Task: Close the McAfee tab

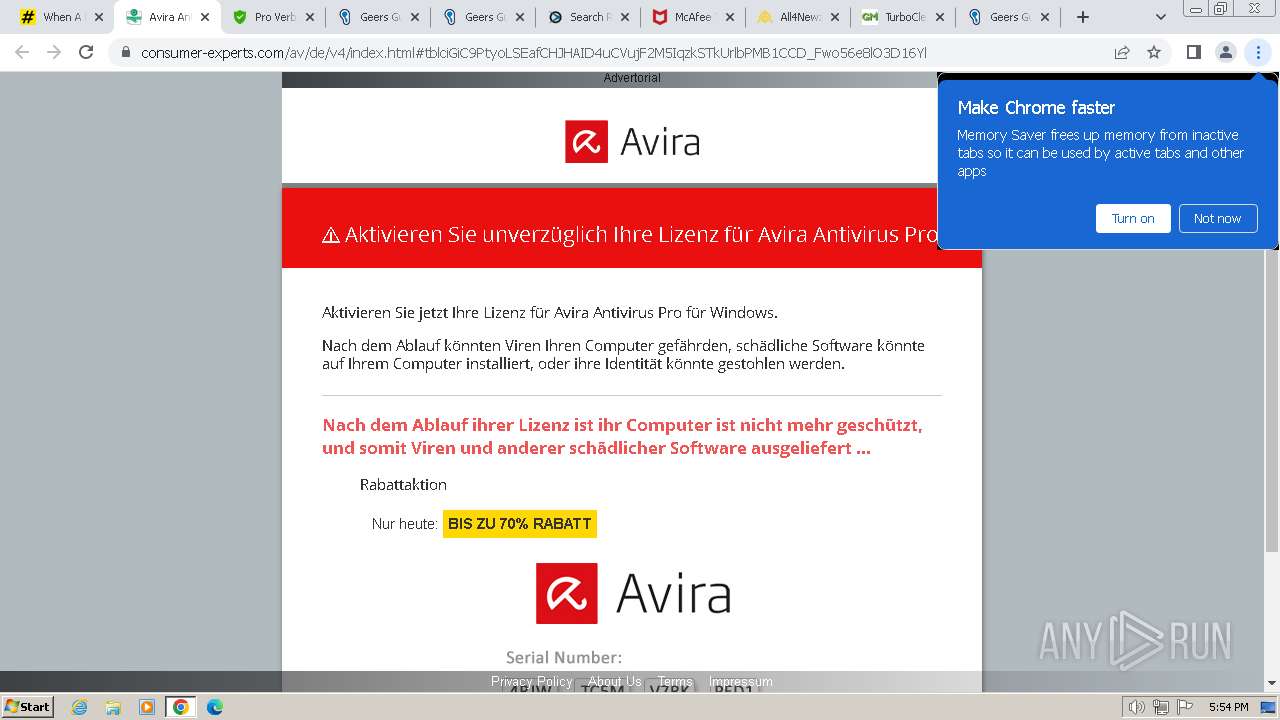Action: pos(729,17)
